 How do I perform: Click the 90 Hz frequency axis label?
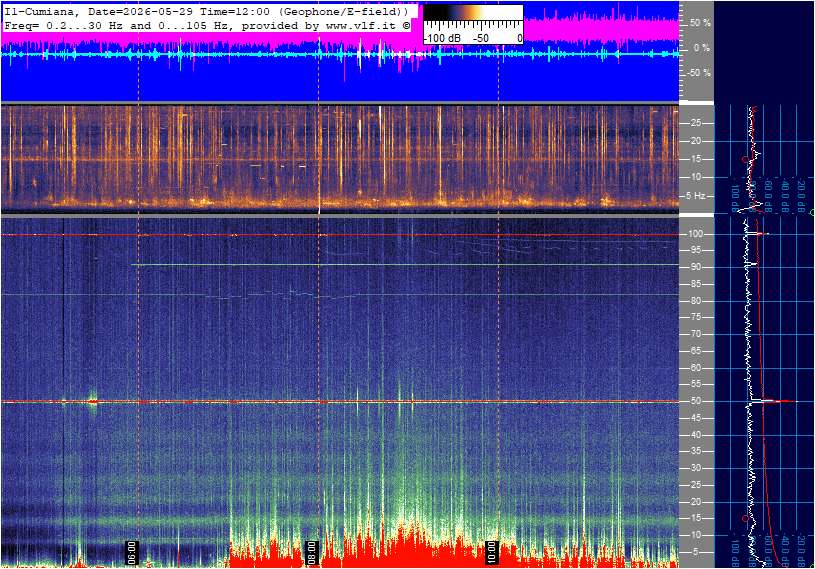[695, 267]
